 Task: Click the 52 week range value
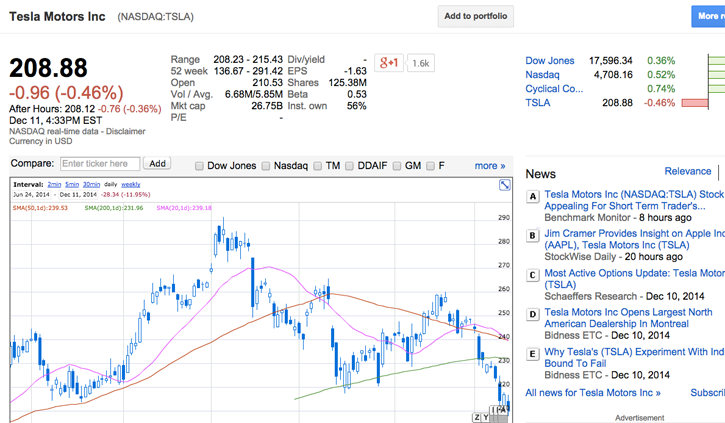click(248, 71)
